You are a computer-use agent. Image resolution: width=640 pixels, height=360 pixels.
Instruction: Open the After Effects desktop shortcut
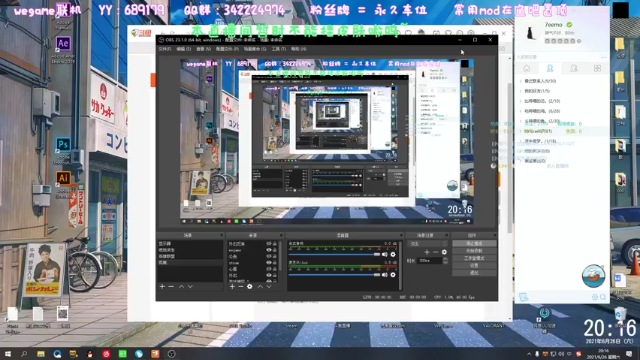63,43
